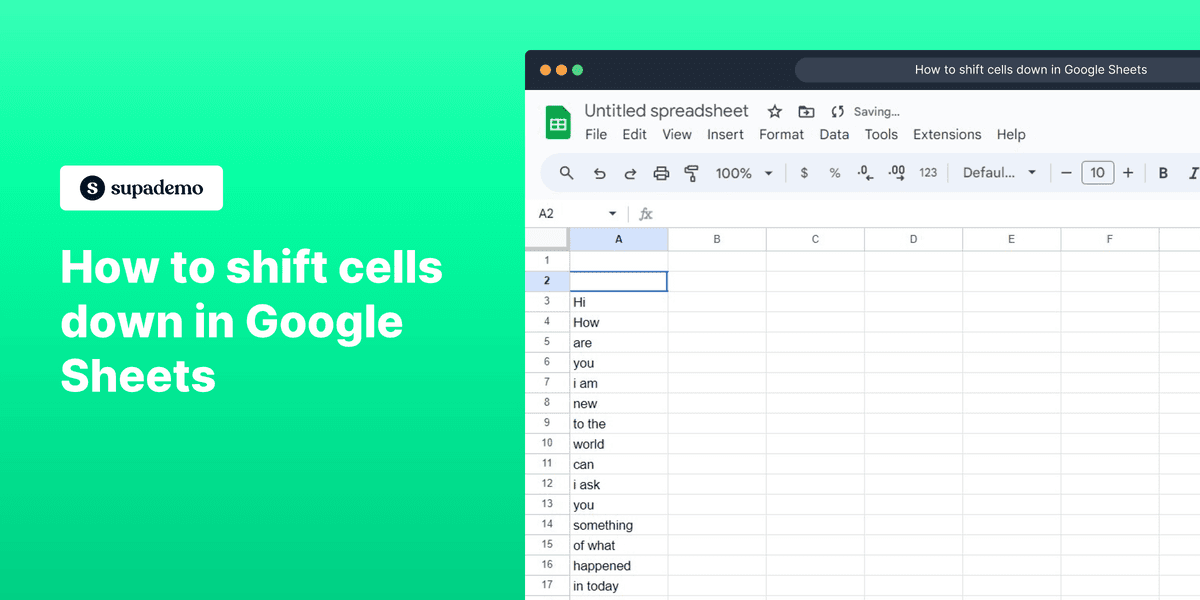Increase font size with the plus button
Screen dimensions: 1200x600
pyautogui.click(x=1128, y=172)
